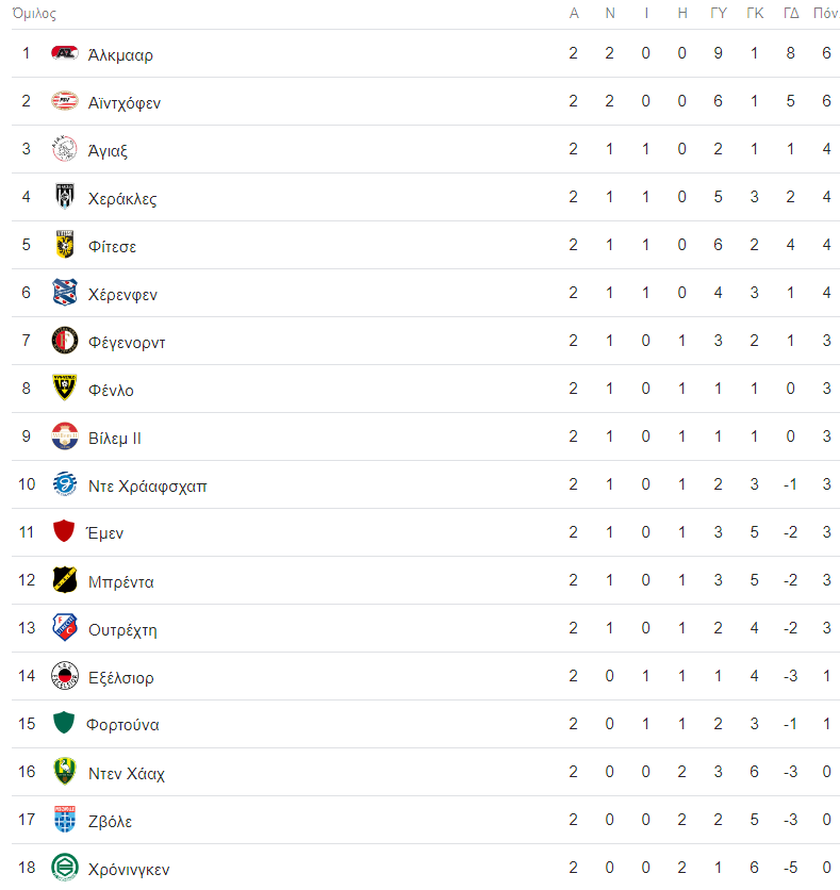Click the Heracles club crest
This screenshot has width=840, height=890.
click(64, 196)
